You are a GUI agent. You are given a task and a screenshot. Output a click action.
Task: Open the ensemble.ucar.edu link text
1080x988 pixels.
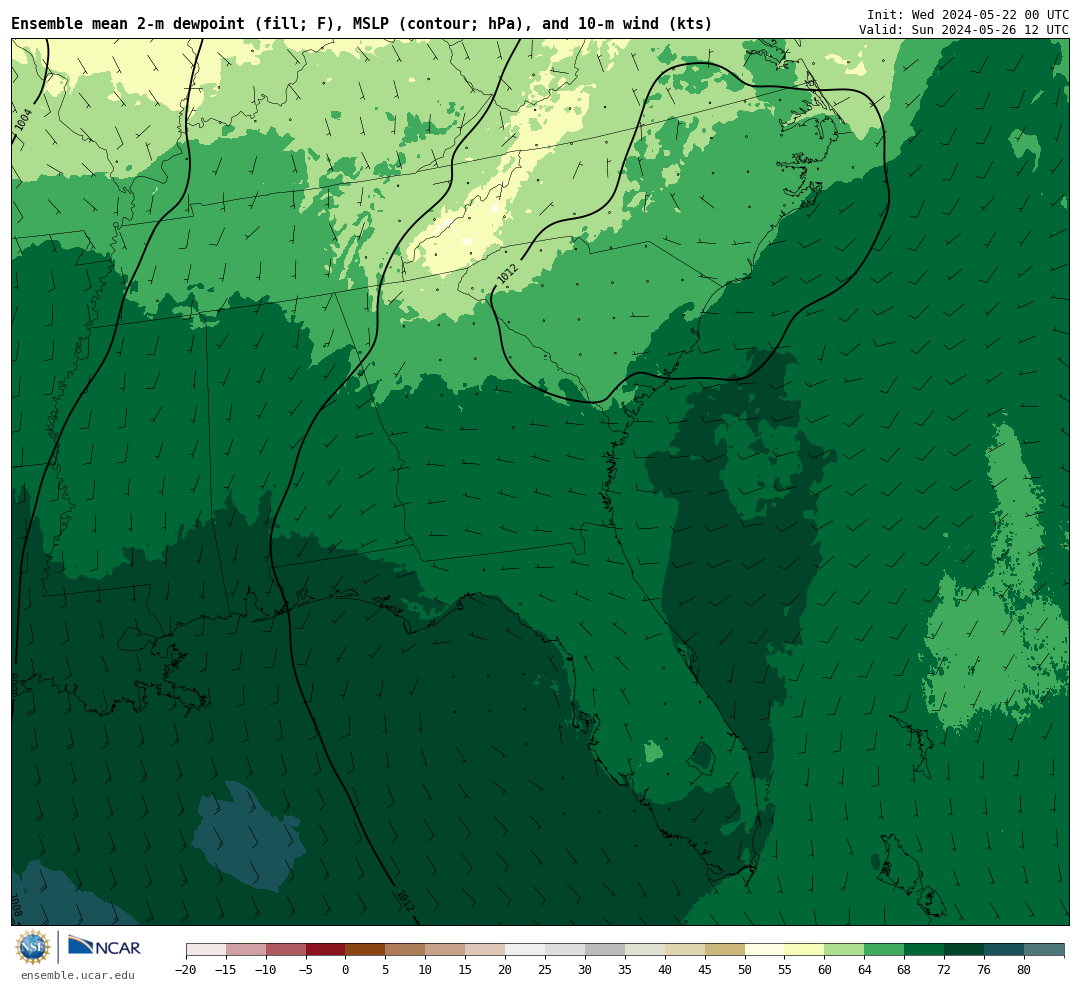[x=78, y=975]
